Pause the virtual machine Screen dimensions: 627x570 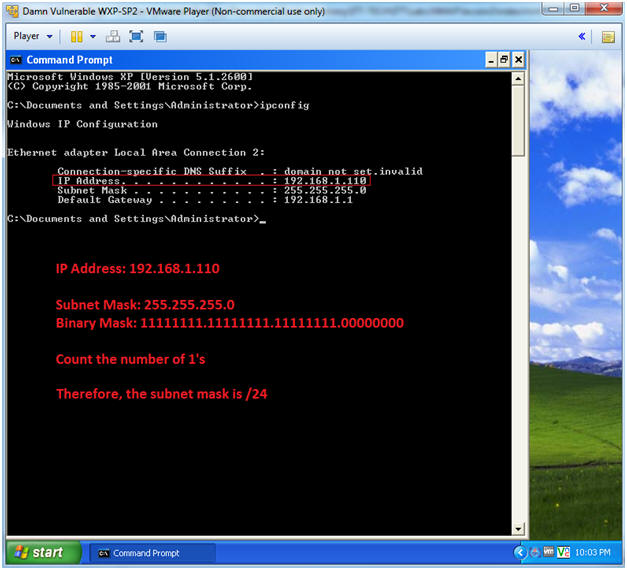point(76,37)
